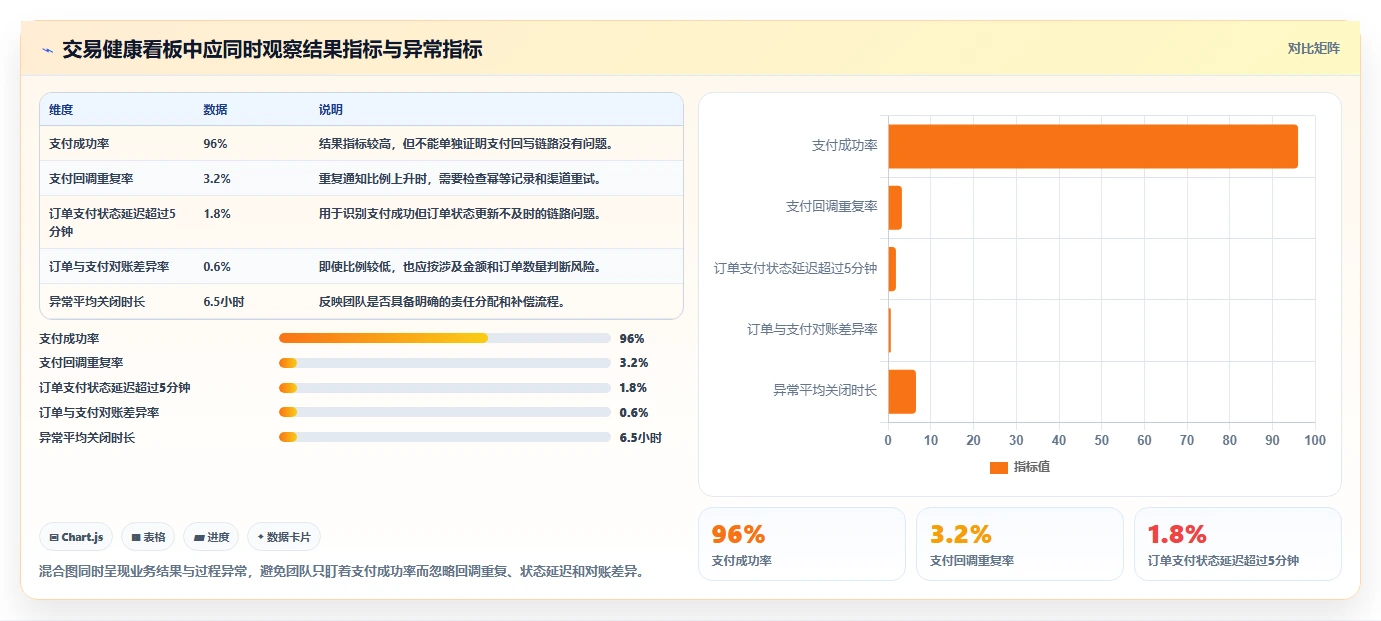Click the 订单与支付对账差异率 row label in table
1381x621 pixels.
[109, 266]
